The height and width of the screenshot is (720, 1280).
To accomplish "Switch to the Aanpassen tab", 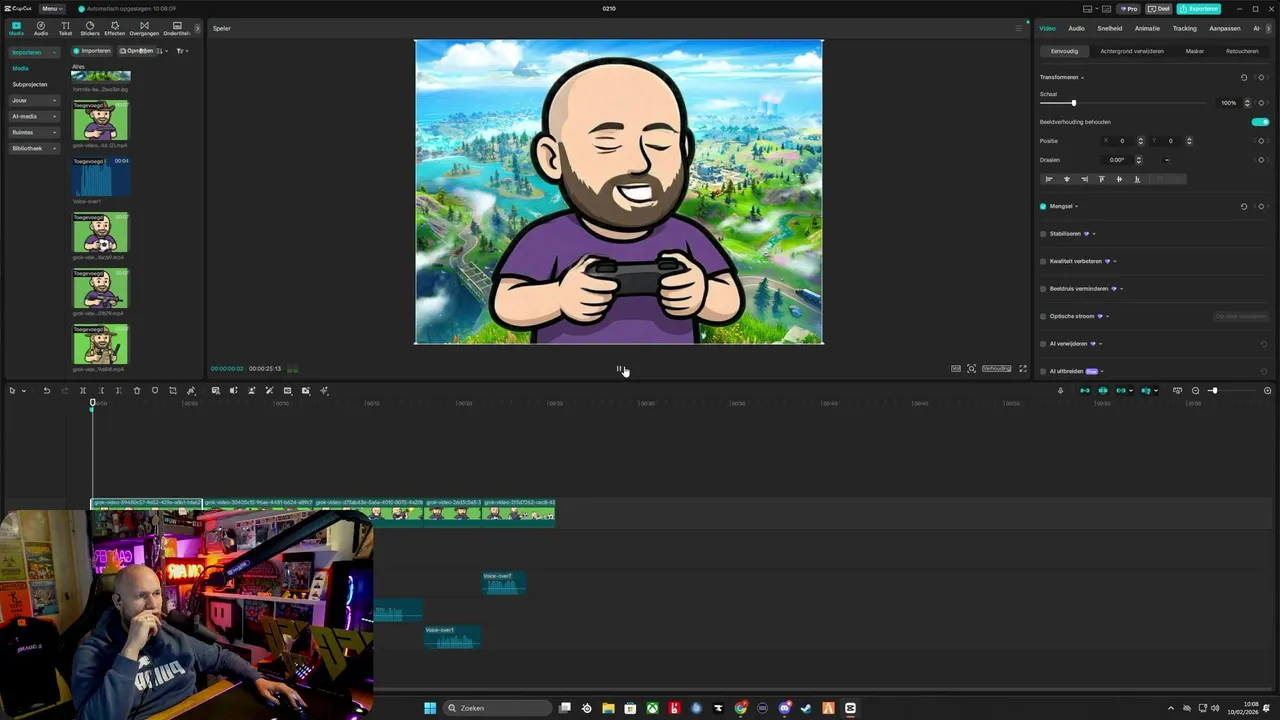I will point(1225,28).
